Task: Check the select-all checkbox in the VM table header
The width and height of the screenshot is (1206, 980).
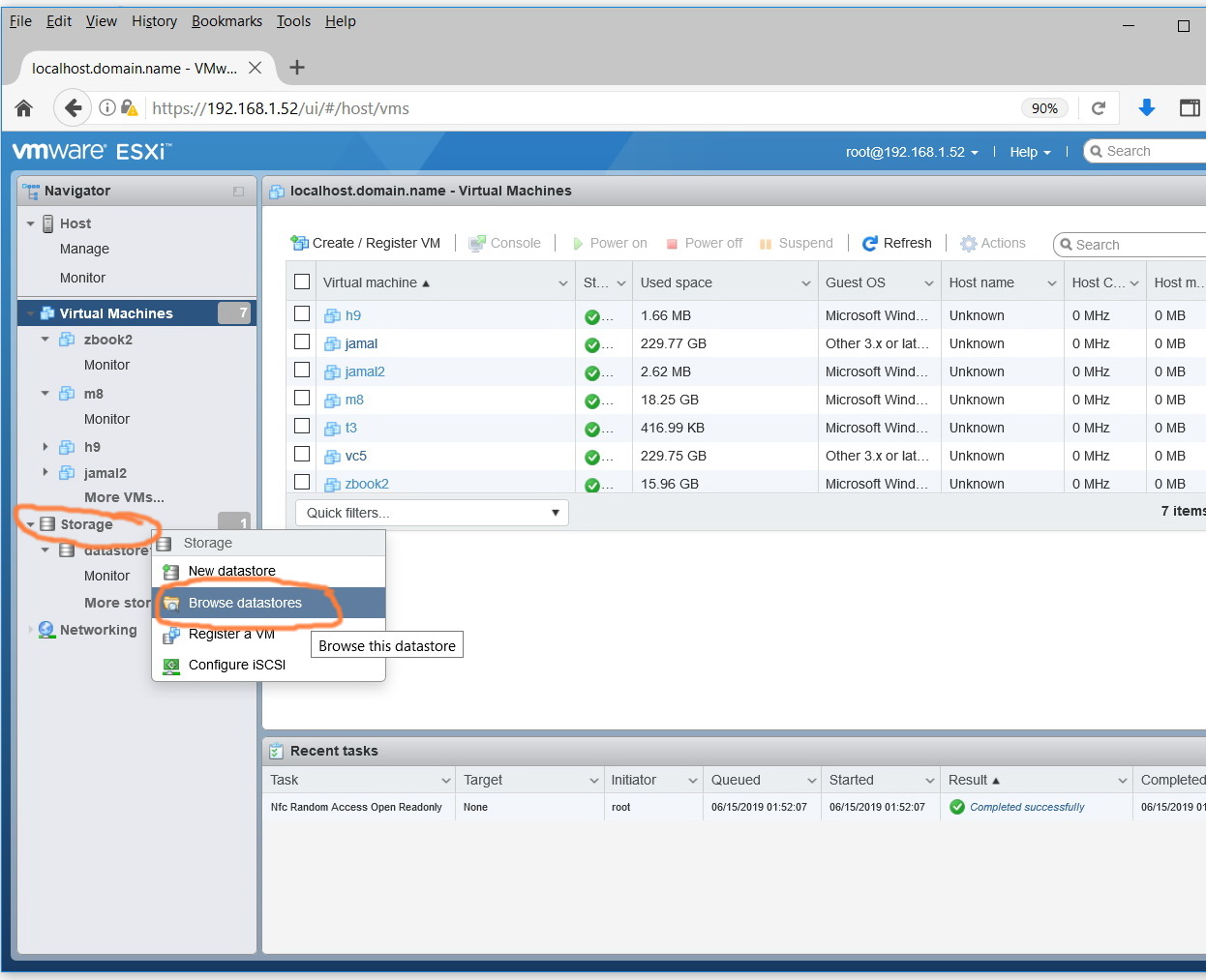Action: [301, 282]
